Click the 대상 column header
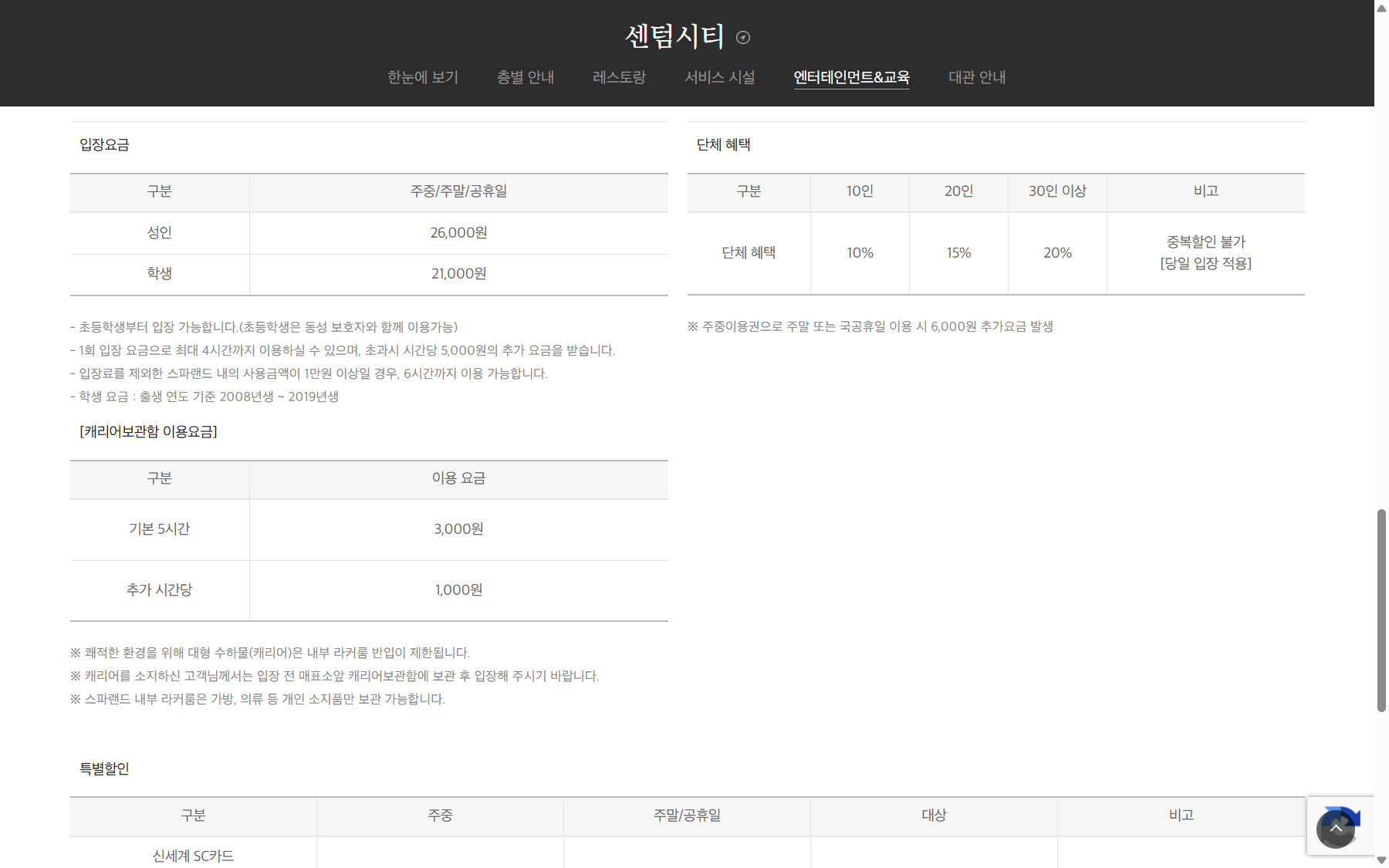Viewport: 1389px width, 868px height. (934, 816)
